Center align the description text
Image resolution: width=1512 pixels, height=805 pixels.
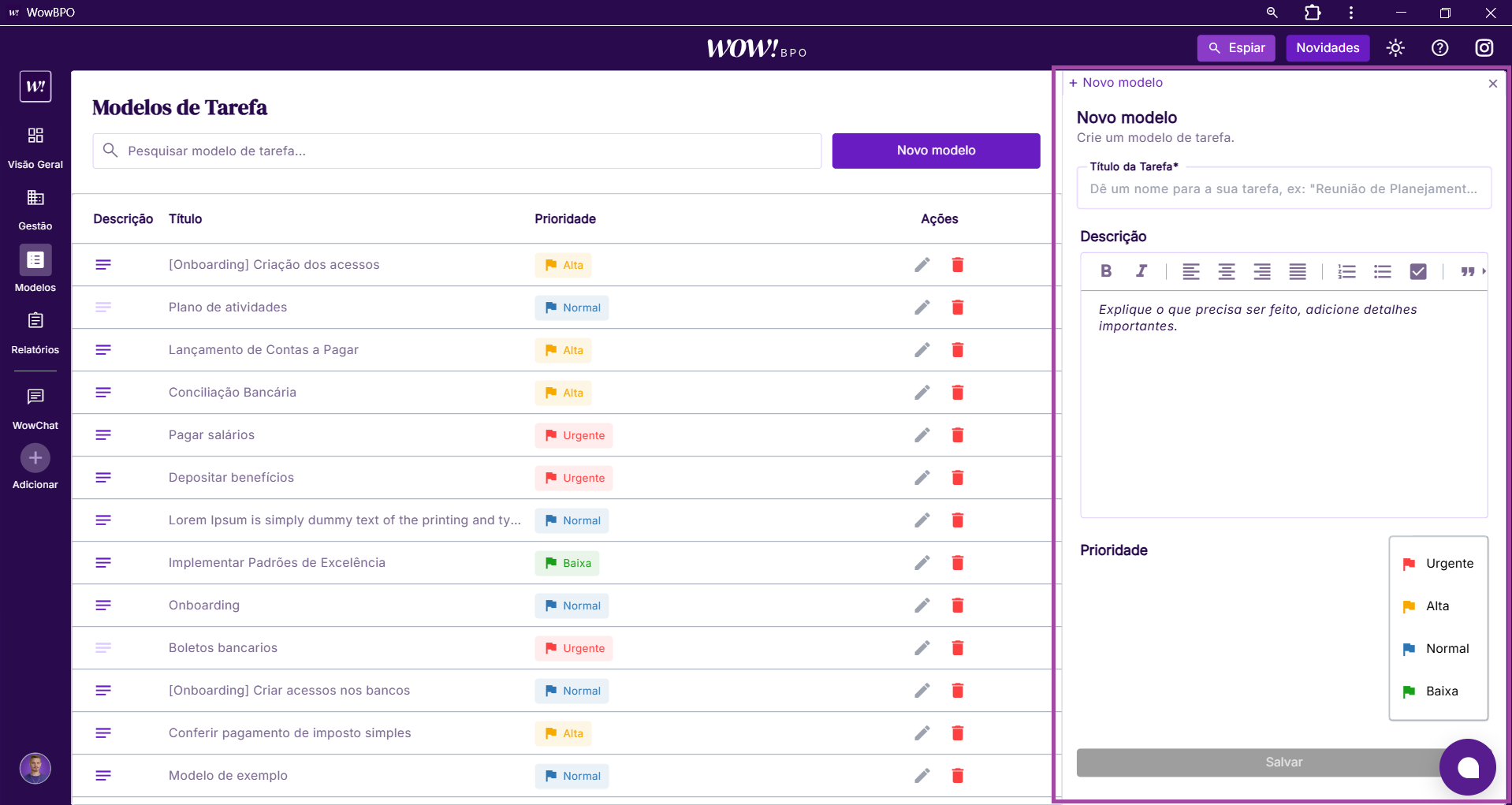(x=1226, y=271)
